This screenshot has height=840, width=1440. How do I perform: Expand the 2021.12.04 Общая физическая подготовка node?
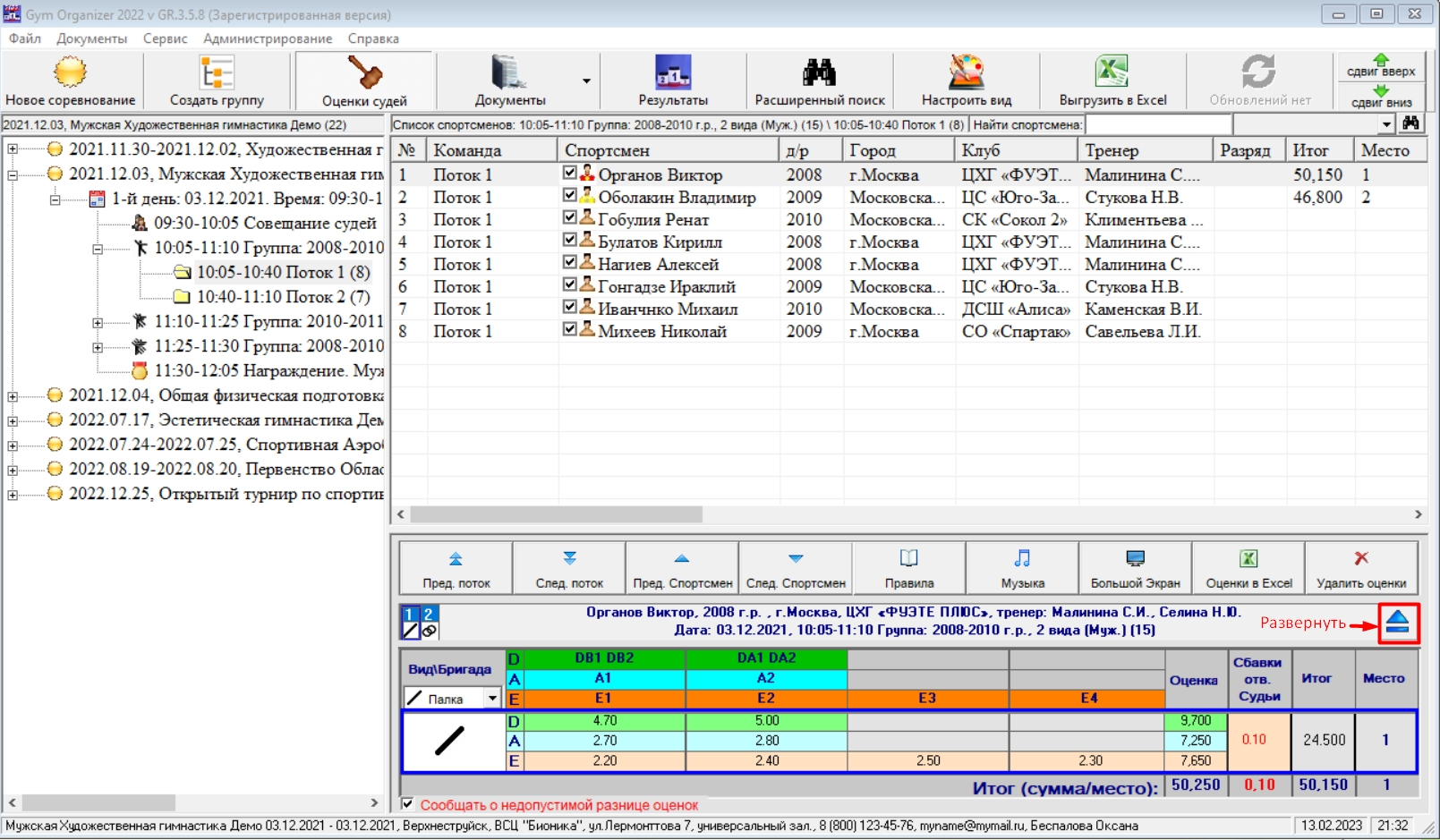13,395
